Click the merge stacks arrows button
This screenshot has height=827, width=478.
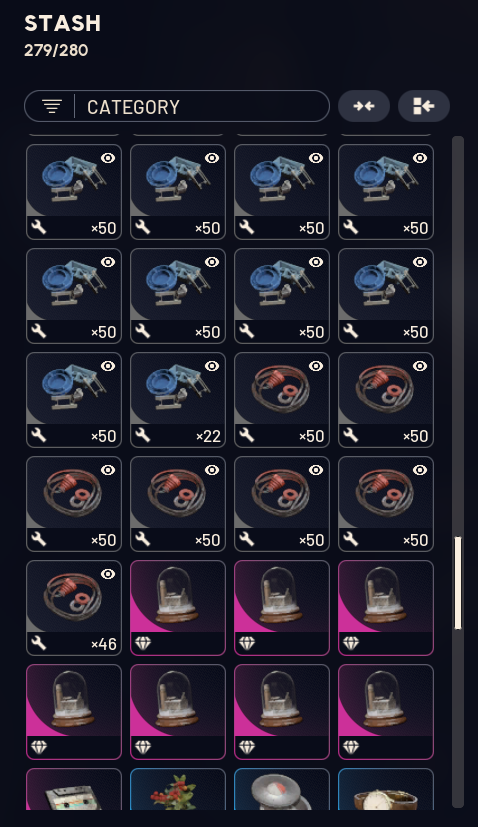(x=364, y=106)
